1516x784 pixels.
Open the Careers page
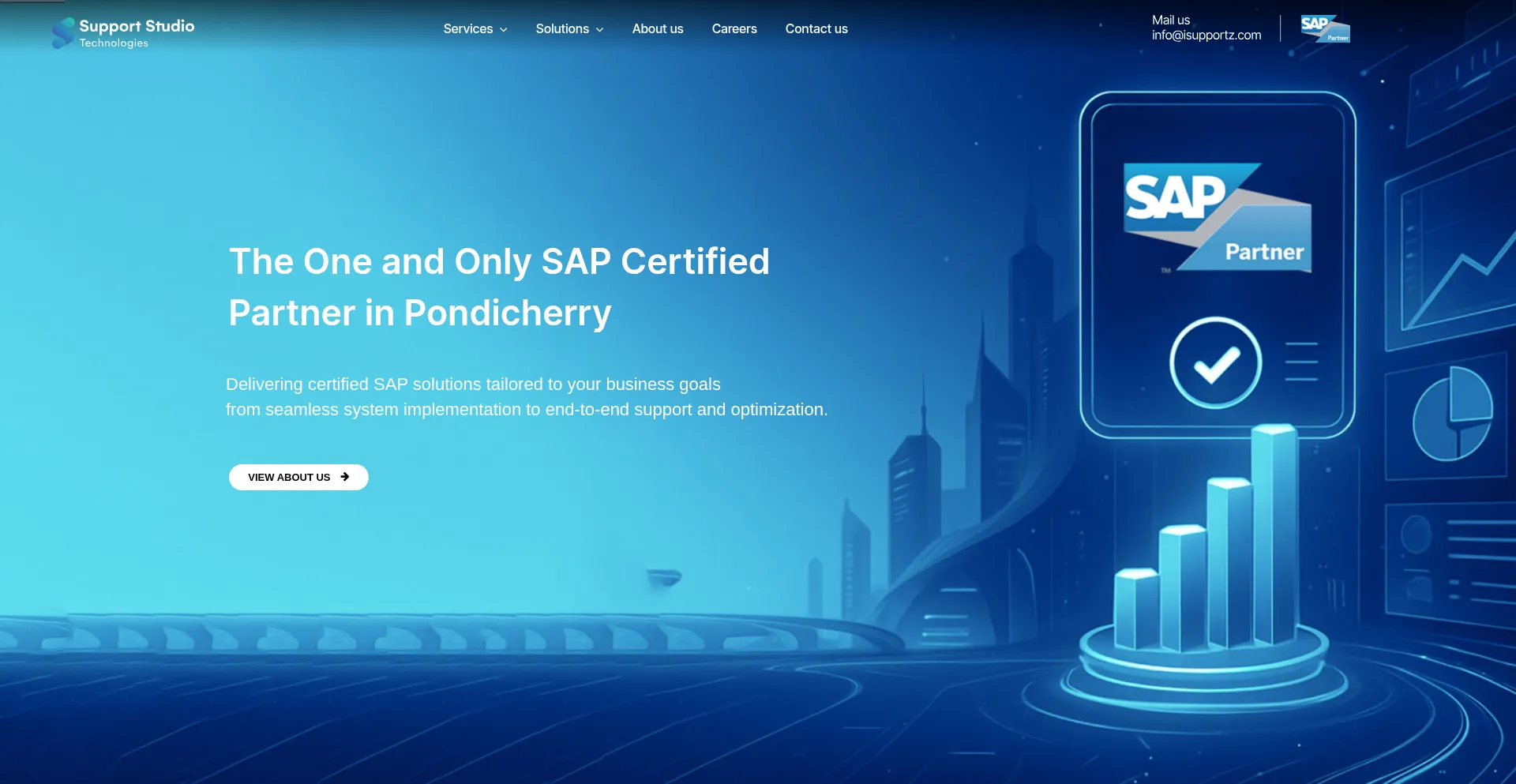pos(734,29)
